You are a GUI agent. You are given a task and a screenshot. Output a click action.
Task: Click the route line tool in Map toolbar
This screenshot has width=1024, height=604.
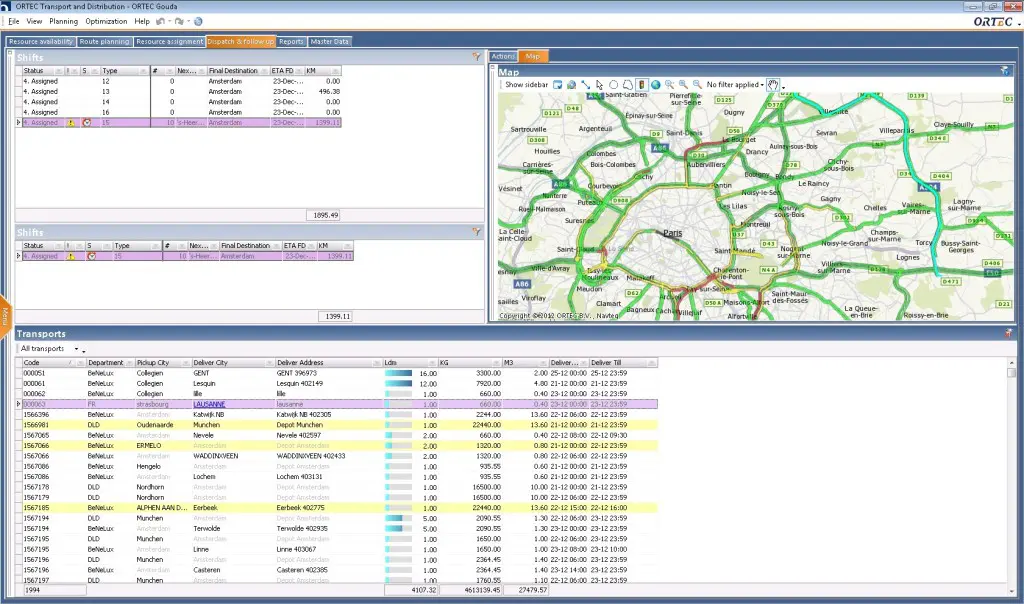pos(585,85)
